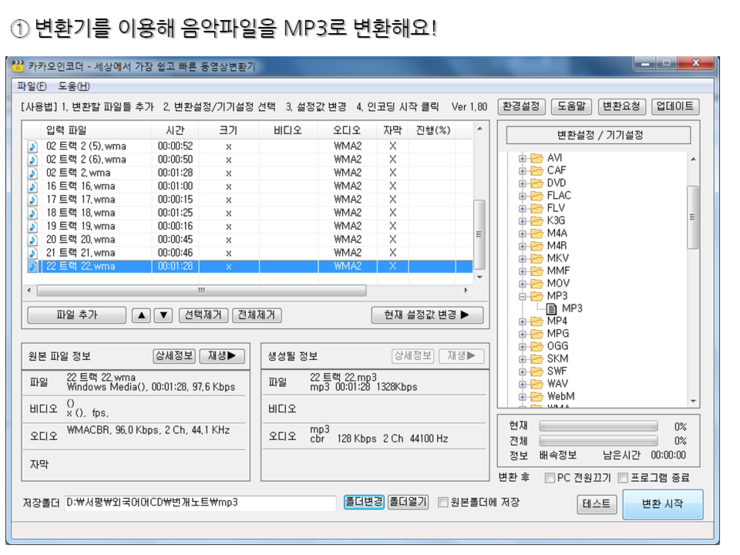Click the audio file icon of 22 트랙 22.wma

pyautogui.click(x=32, y=267)
